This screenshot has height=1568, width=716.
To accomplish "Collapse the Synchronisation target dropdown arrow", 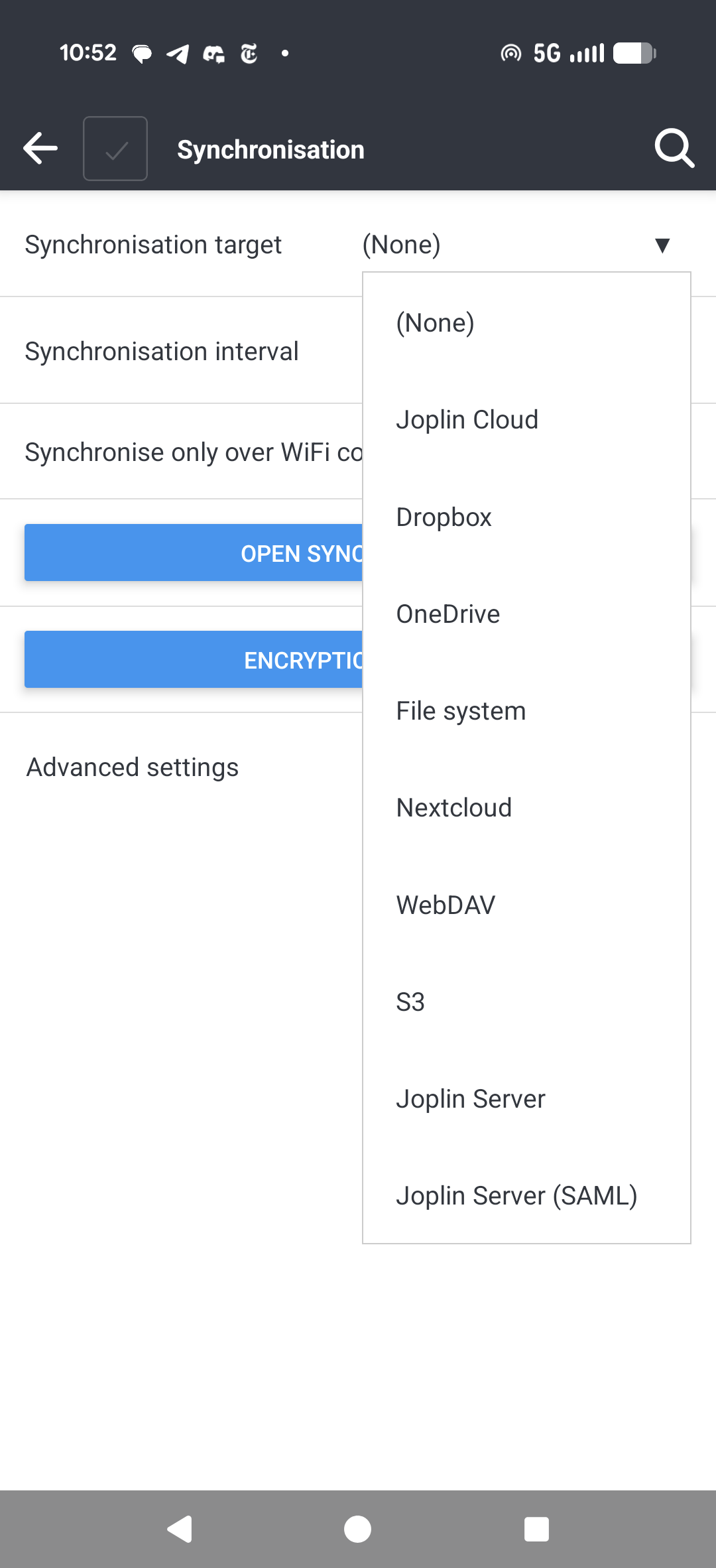I will [x=662, y=245].
